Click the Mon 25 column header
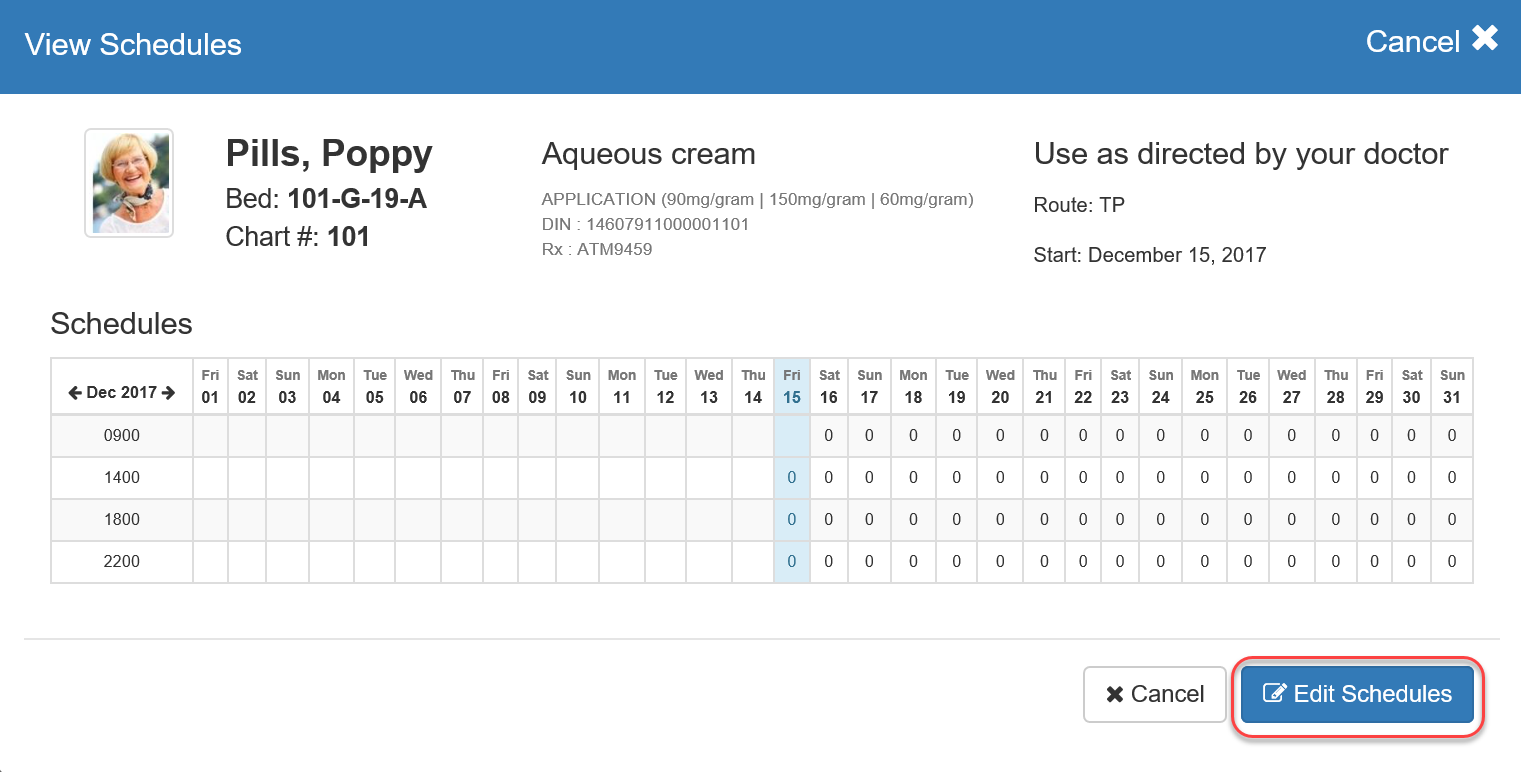Image resolution: width=1521 pixels, height=772 pixels. click(1204, 386)
